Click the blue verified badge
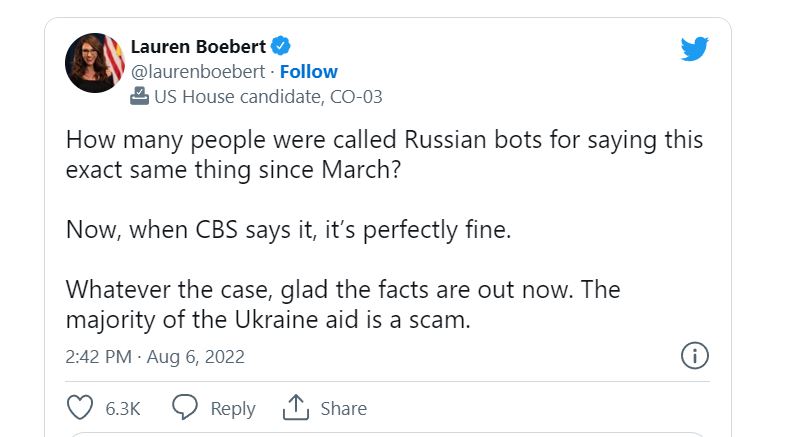This screenshot has height=437, width=790. (x=282, y=45)
